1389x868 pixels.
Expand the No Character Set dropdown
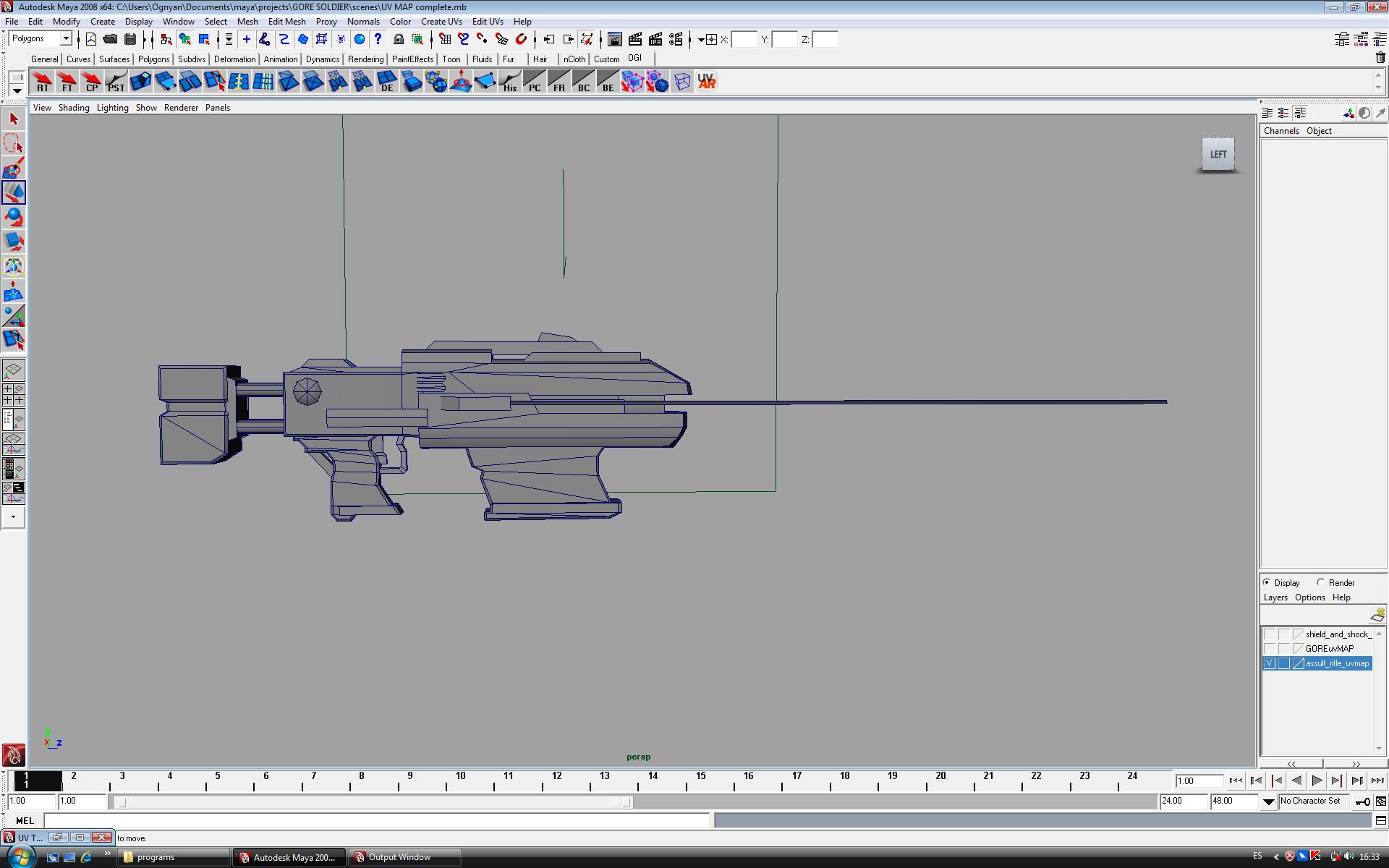[1268, 801]
